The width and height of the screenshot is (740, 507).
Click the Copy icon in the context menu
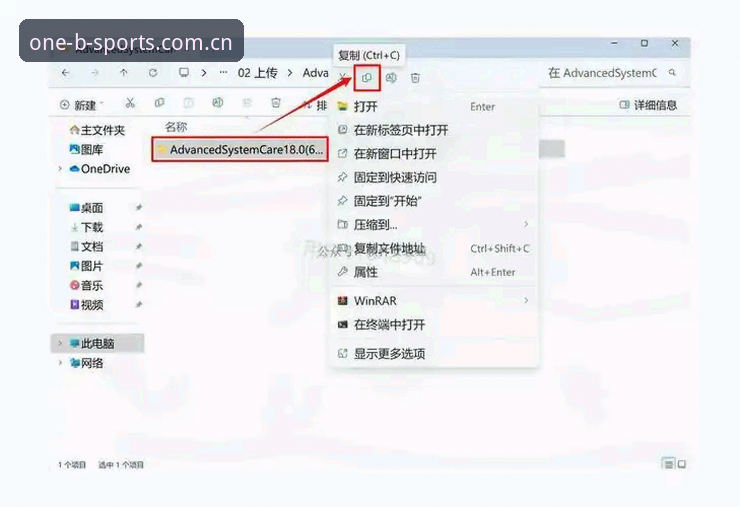click(x=367, y=78)
